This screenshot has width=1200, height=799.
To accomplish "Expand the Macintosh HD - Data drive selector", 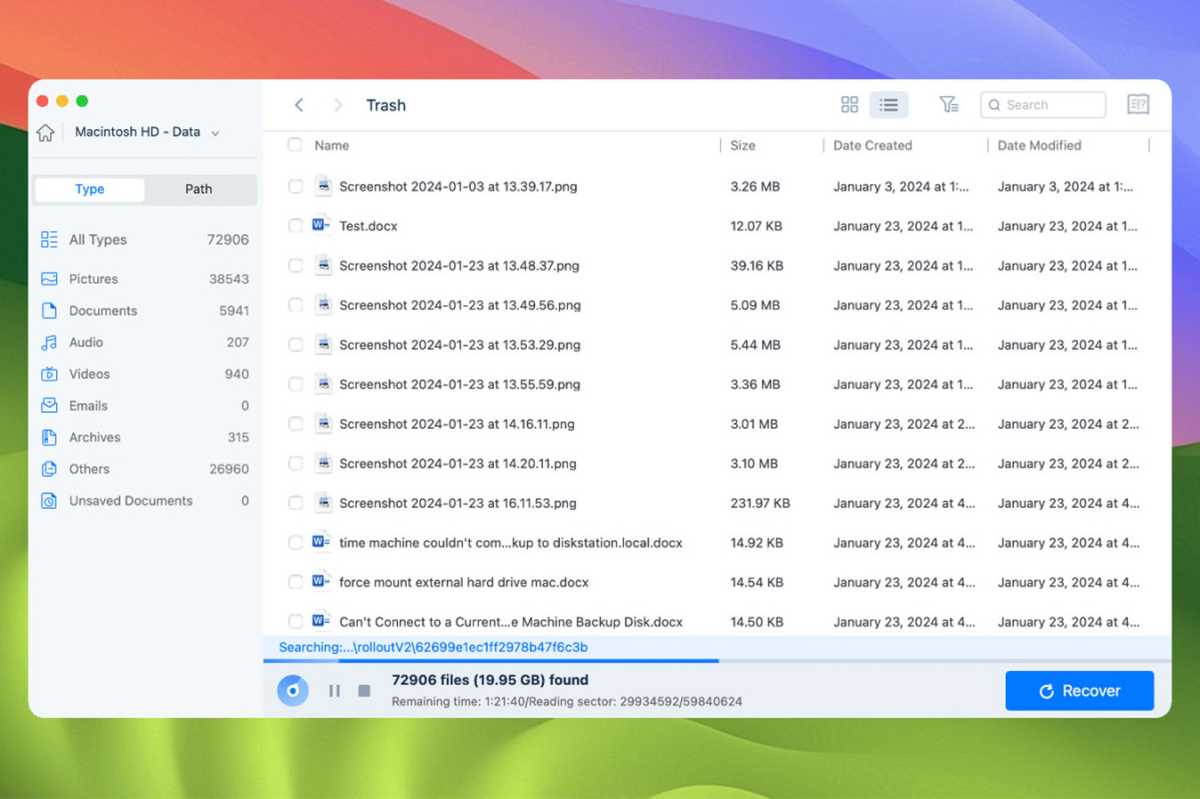I will tap(216, 131).
